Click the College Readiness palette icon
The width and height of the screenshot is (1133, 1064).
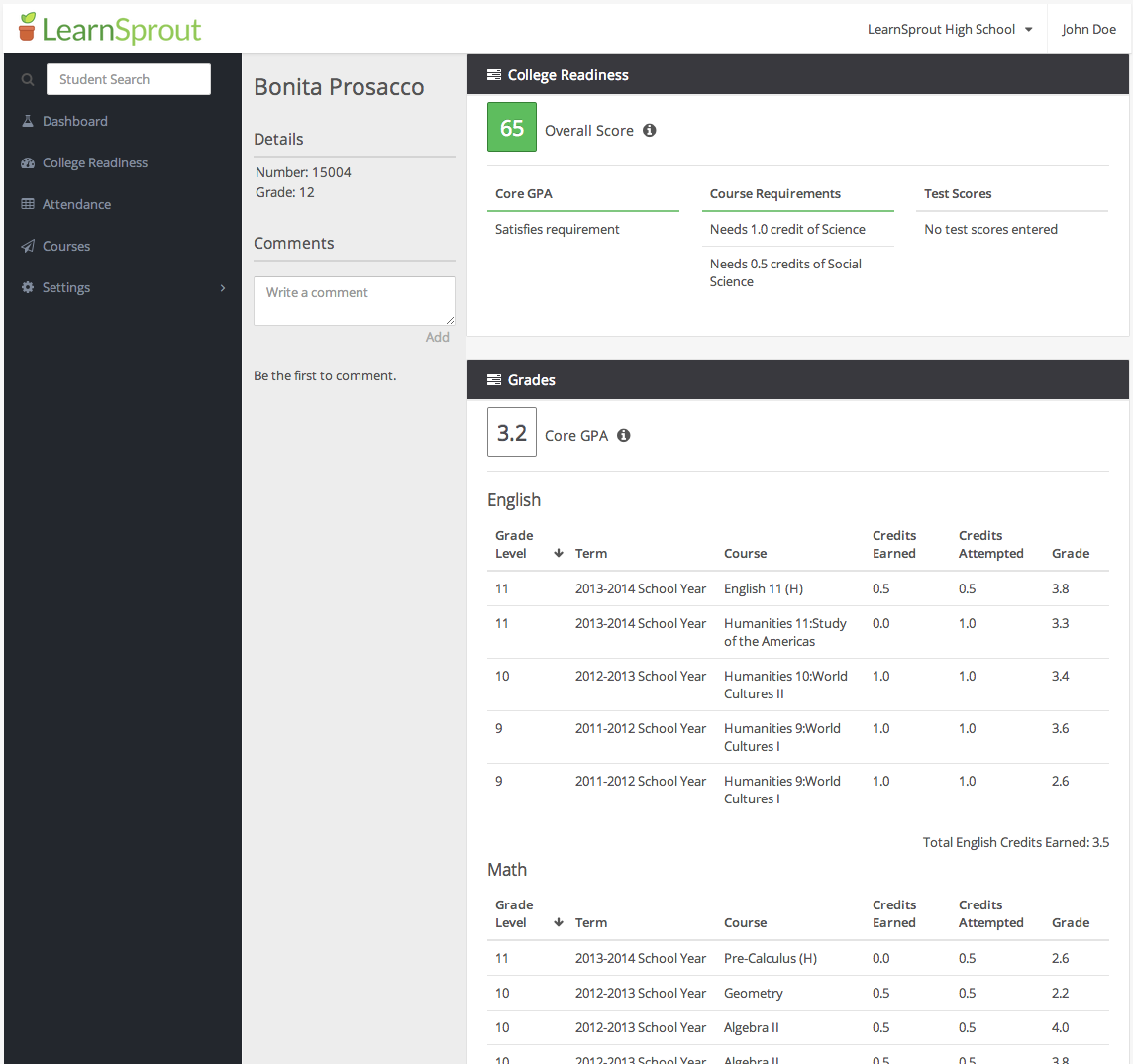[28, 162]
